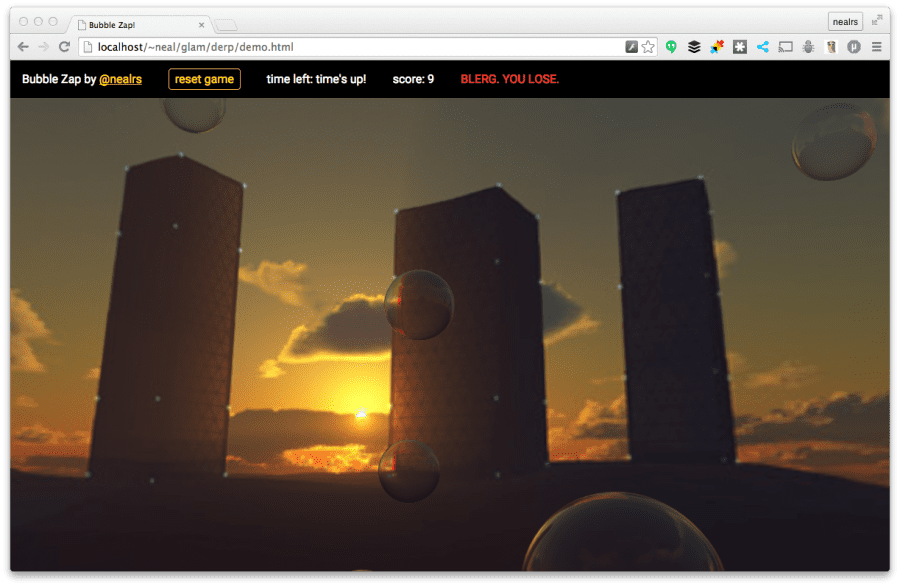Select the Bubble Zap! browser tab
This screenshot has height=586, width=900.
(x=139, y=25)
